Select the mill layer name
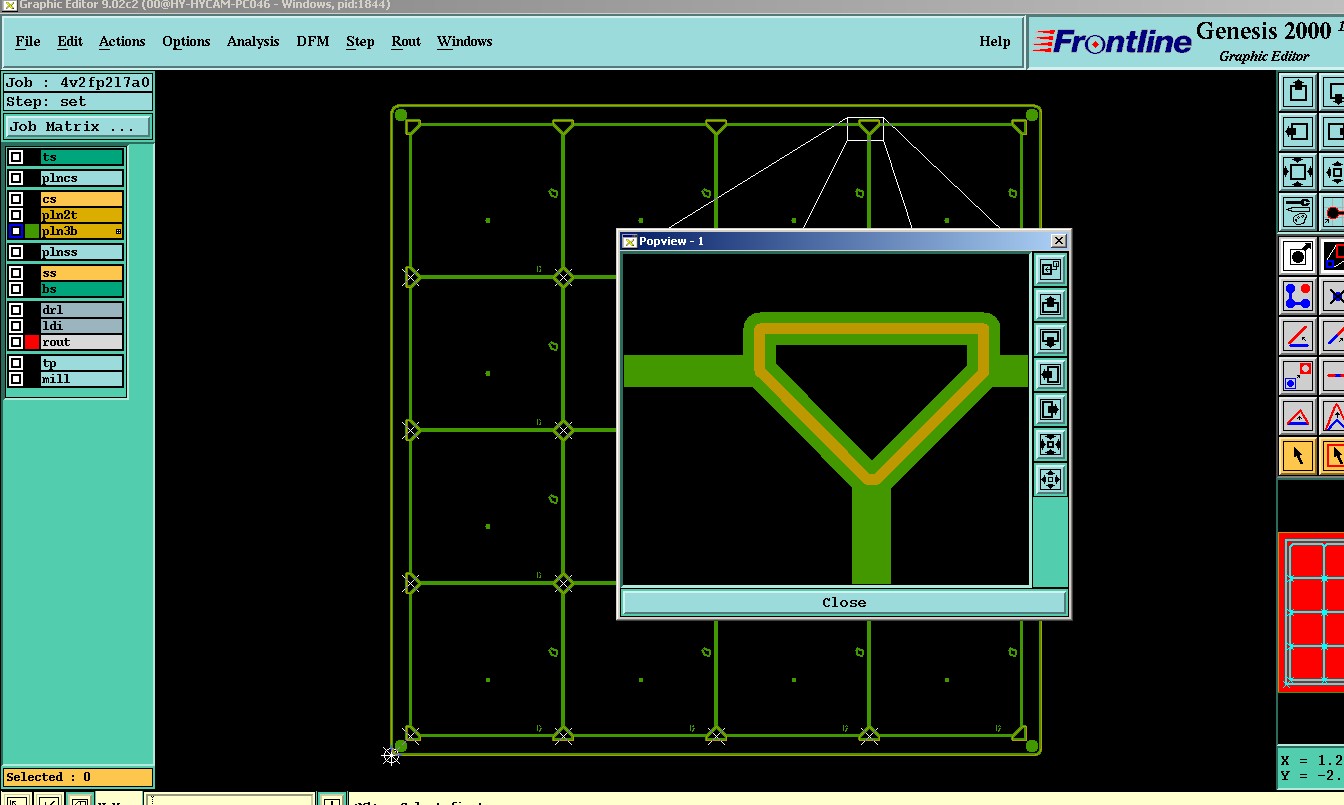 [82, 379]
